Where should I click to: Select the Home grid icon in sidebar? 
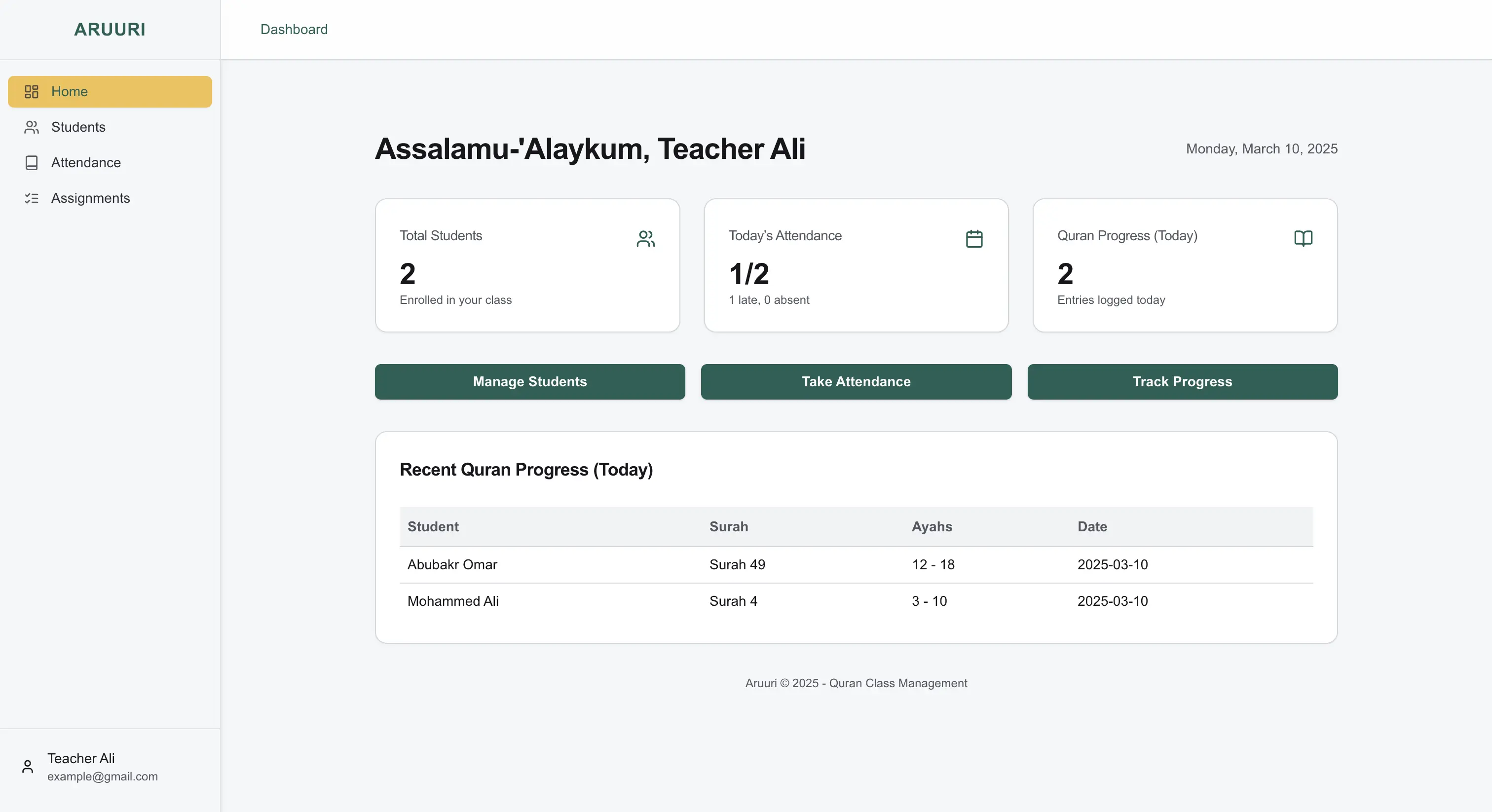click(31, 91)
